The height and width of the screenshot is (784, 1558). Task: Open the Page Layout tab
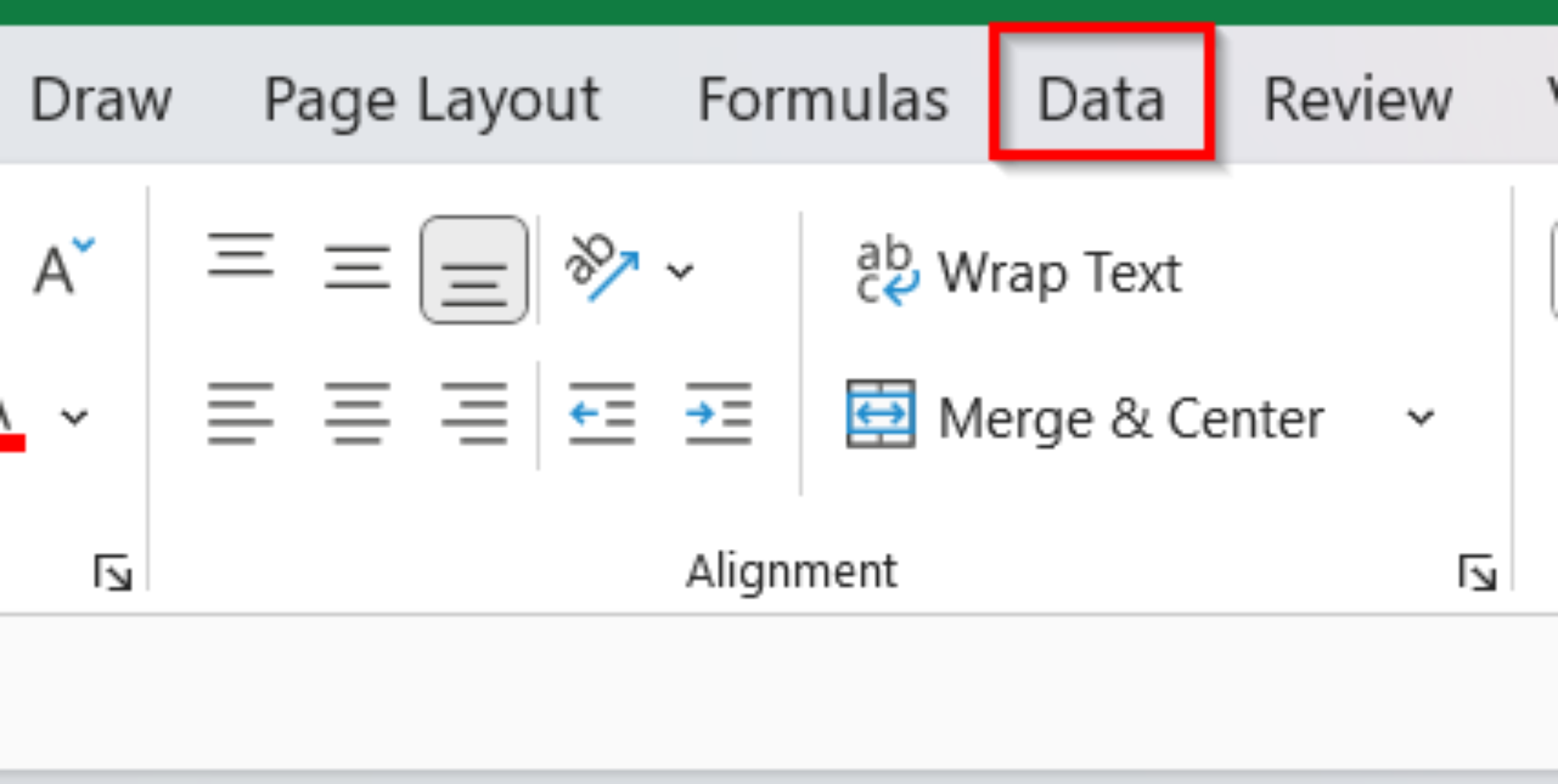pos(431,100)
